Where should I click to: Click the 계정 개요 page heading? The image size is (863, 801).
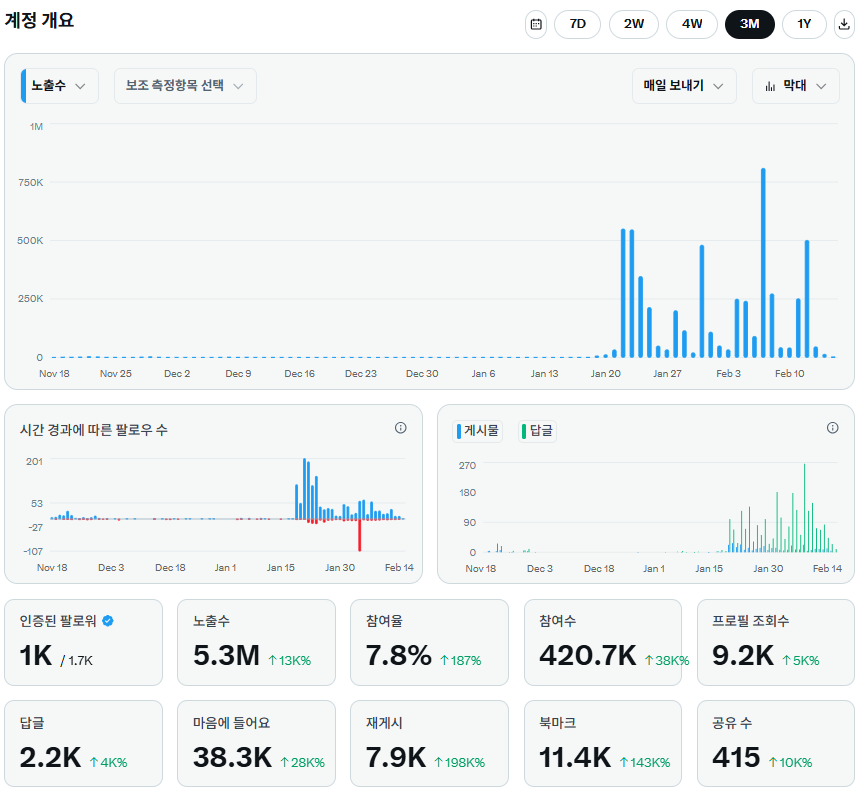click(x=39, y=21)
